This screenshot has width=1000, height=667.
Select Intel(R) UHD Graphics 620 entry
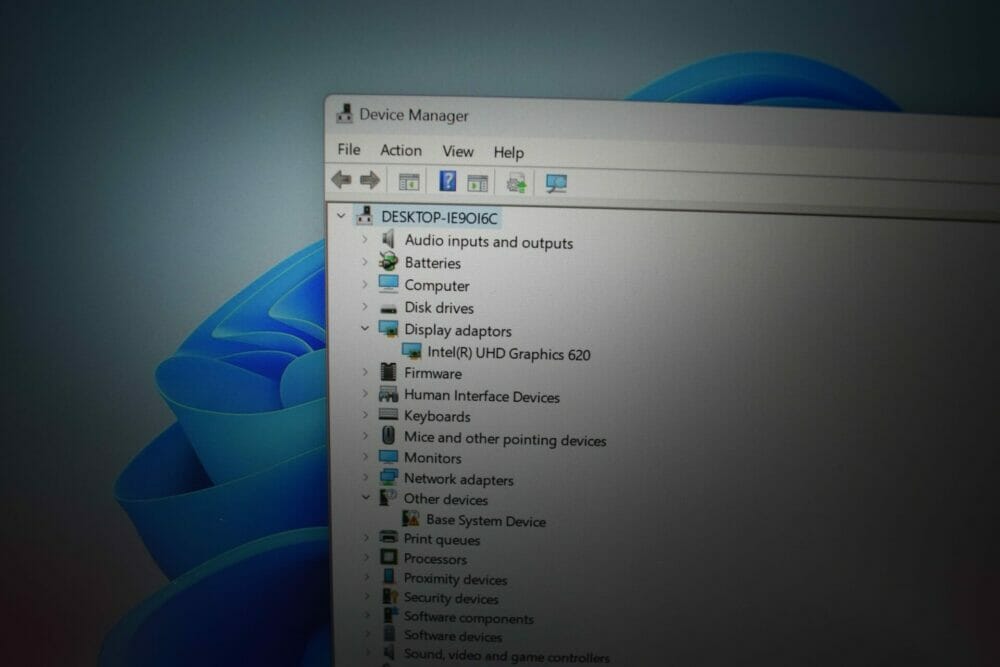click(x=509, y=353)
